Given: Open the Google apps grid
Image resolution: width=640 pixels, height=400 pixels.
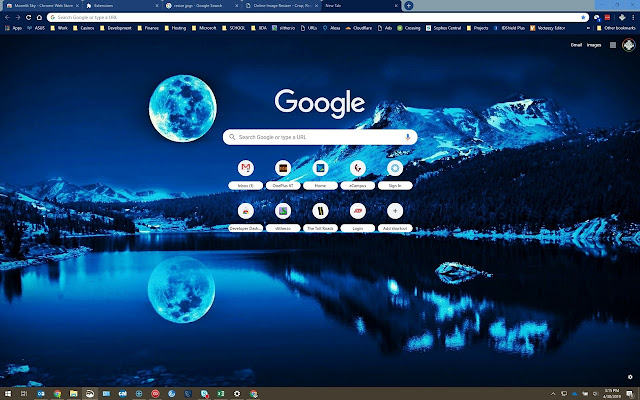Looking at the screenshot, I should (613, 45).
